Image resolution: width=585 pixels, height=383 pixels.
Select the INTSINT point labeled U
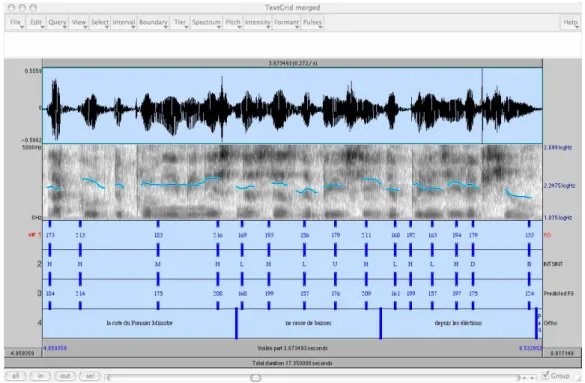tap(335, 264)
